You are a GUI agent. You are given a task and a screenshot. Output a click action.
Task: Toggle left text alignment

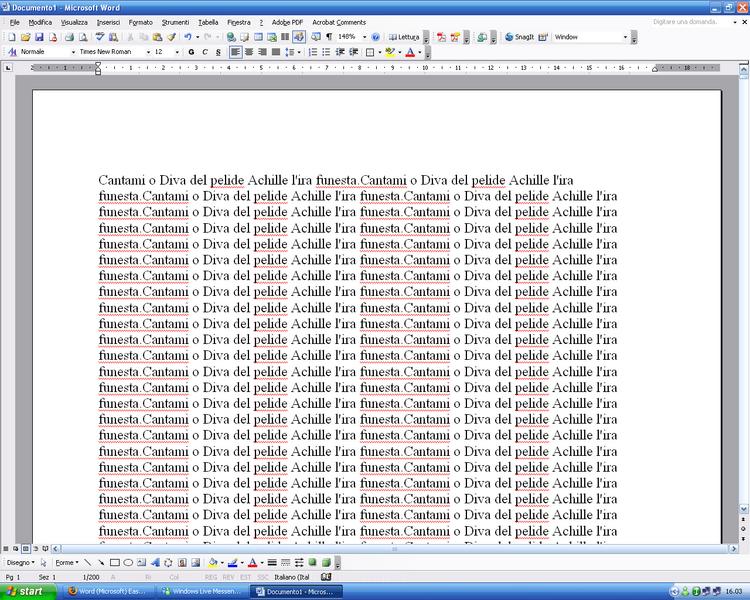[235, 52]
